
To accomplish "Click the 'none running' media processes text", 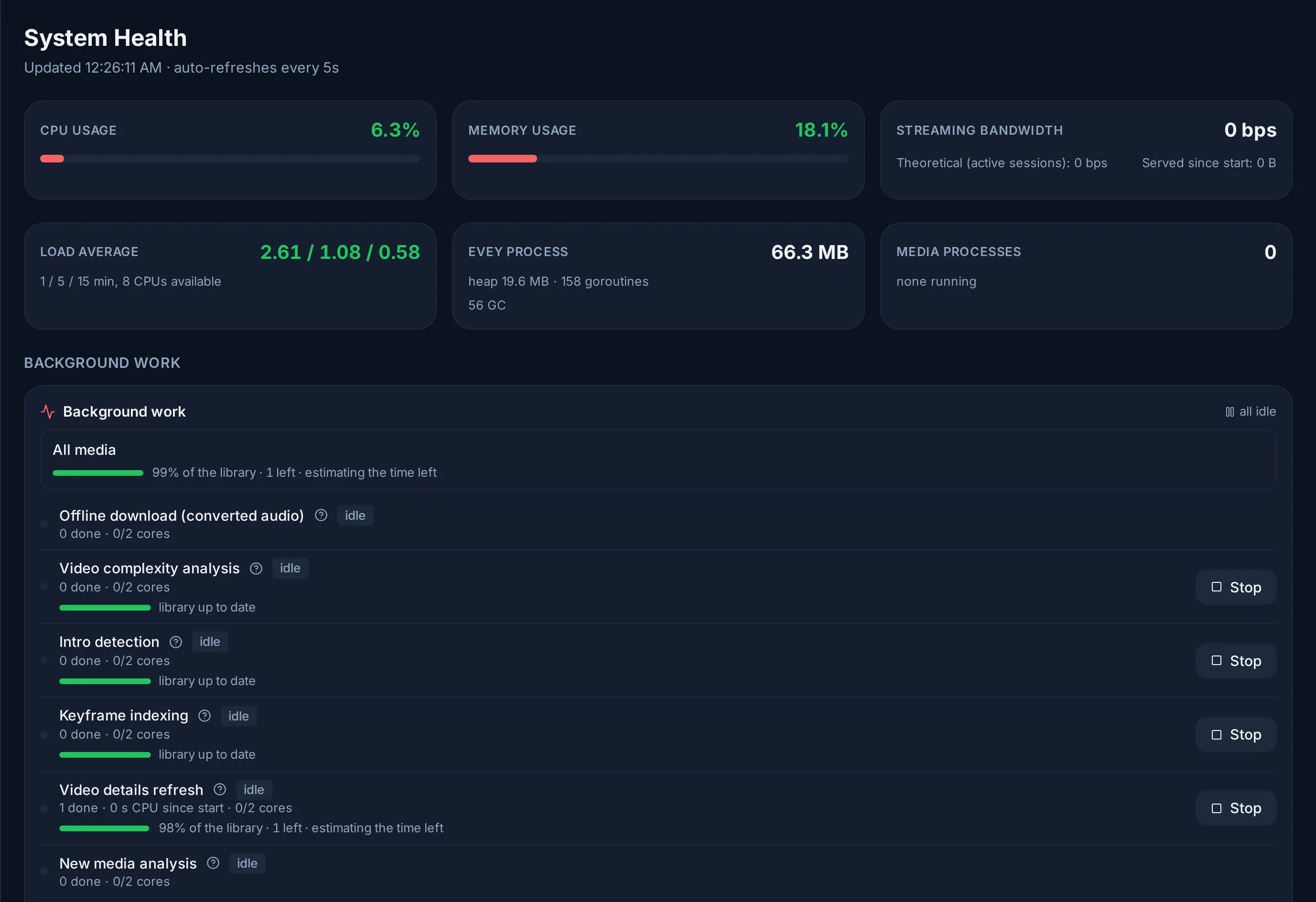I will tap(936, 281).
